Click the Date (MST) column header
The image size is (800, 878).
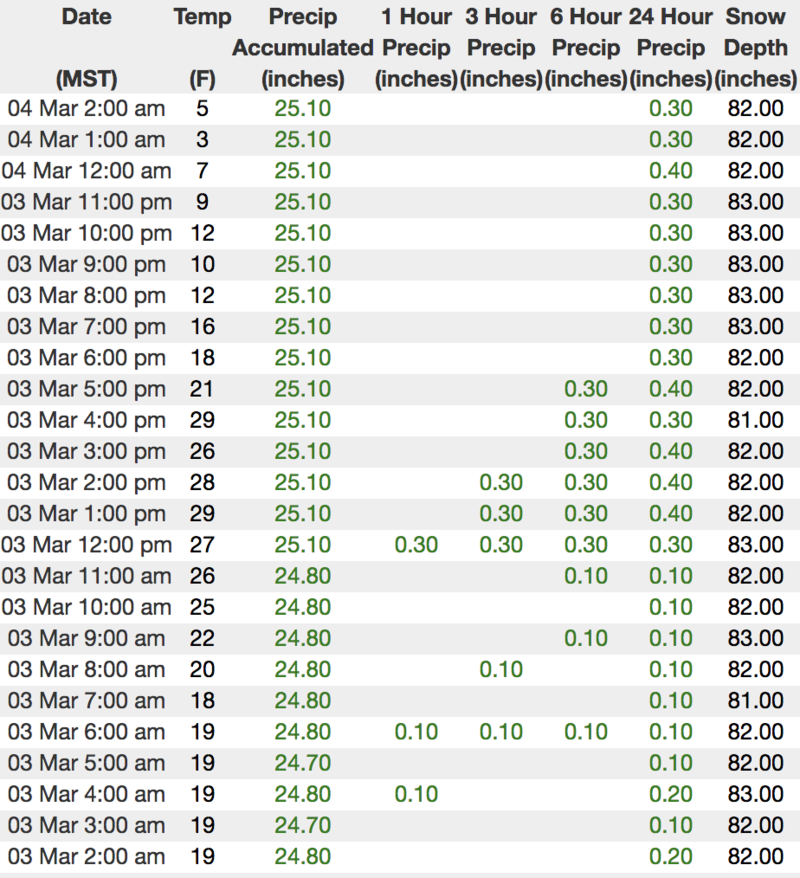pos(86,47)
